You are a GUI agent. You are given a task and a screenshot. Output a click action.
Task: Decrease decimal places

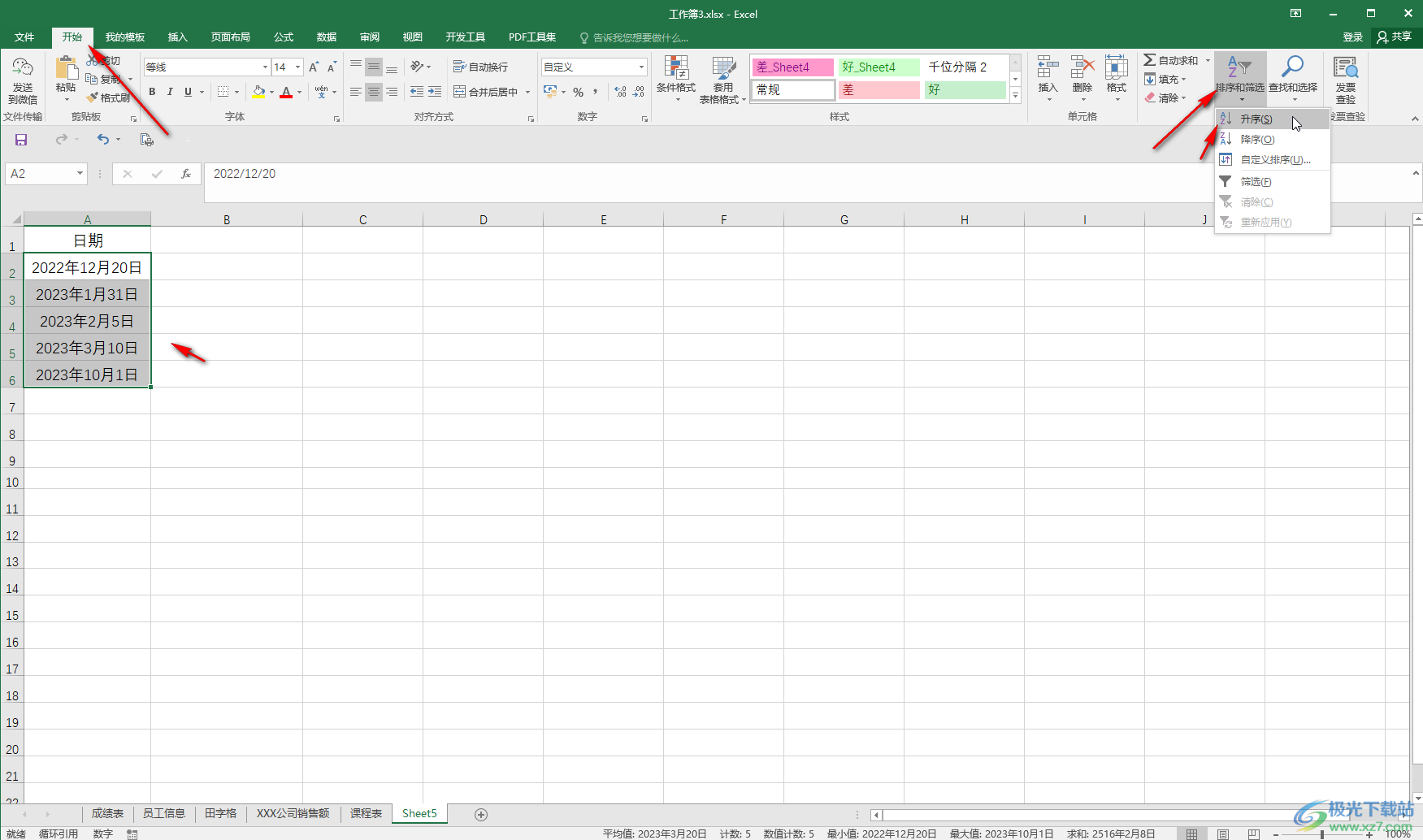click(x=639, y=92)
